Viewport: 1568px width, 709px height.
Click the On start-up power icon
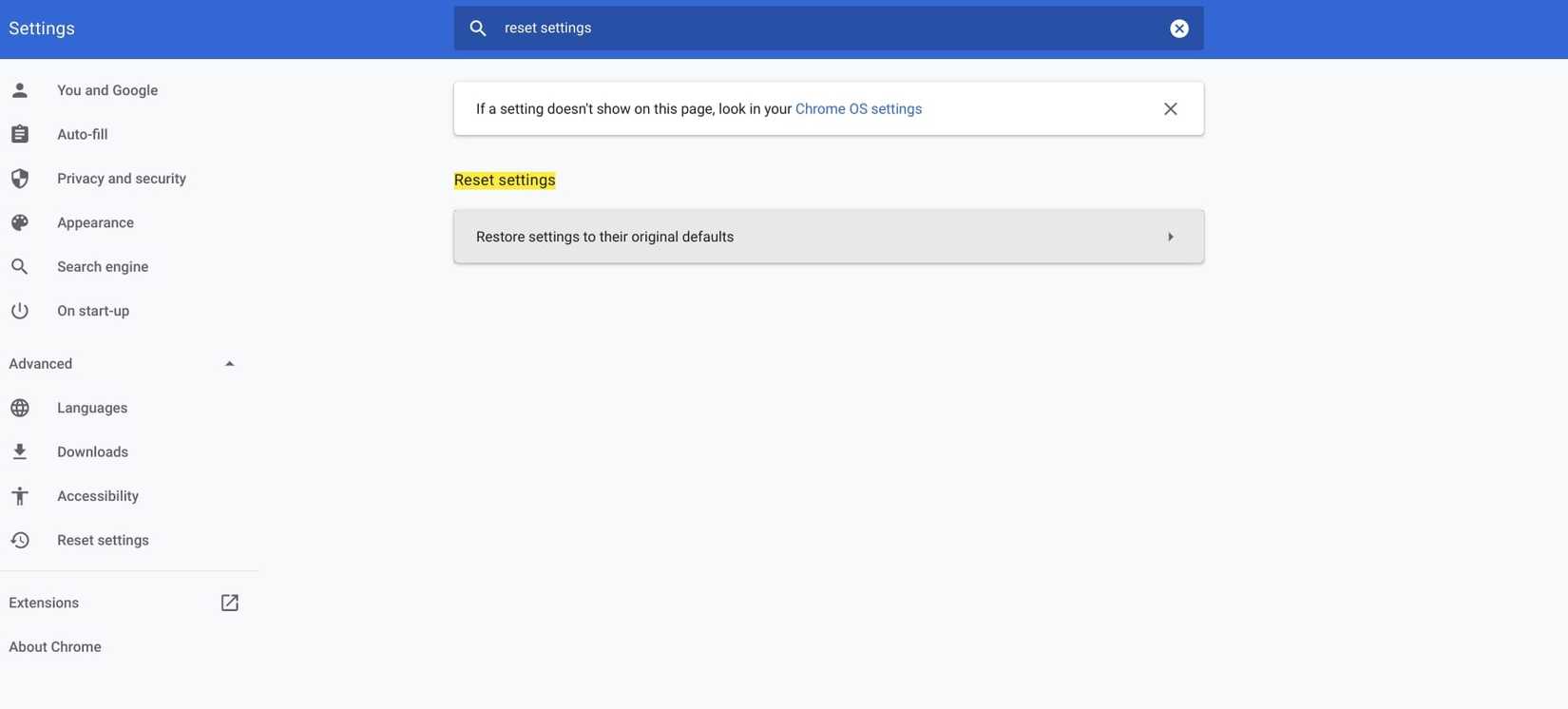pyautogui.click(x=19, y=311)
